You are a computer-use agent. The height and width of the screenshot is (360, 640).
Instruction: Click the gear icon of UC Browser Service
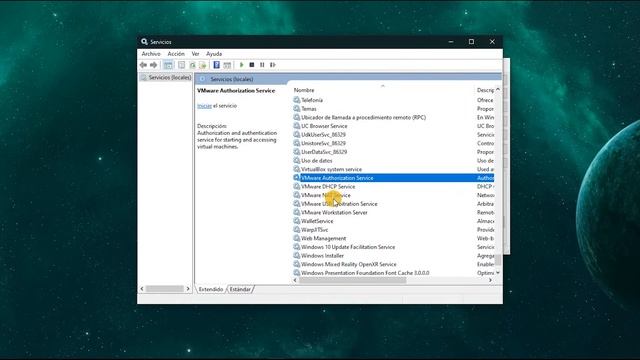point(297,126)
